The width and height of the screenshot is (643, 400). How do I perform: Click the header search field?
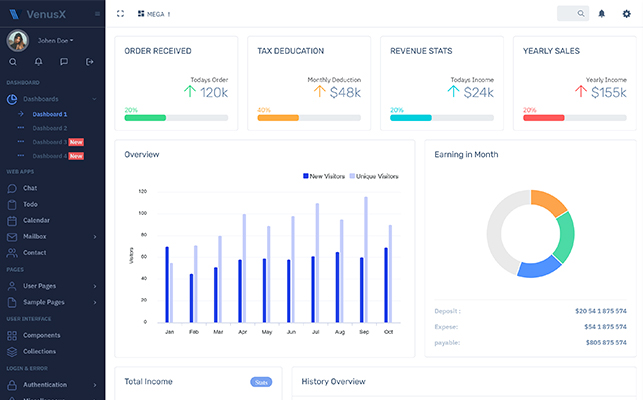[x=573, y=14]
